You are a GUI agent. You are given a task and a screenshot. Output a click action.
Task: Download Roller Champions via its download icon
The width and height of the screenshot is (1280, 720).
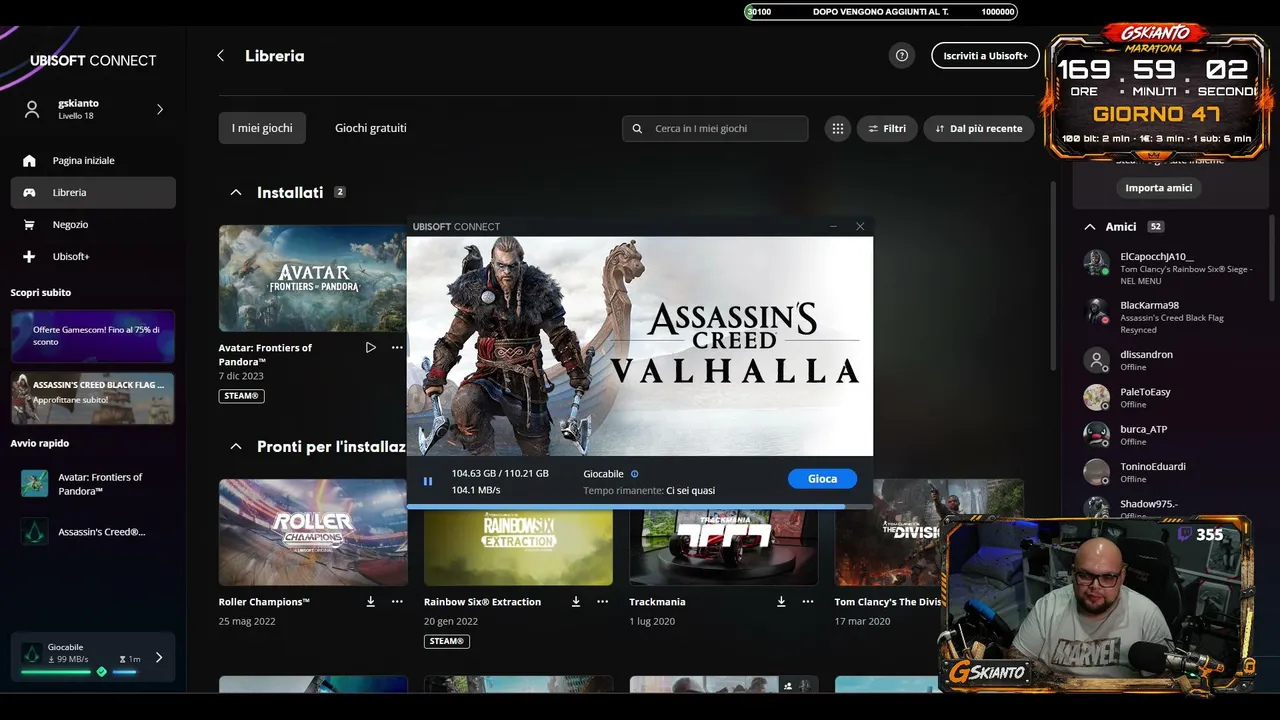(371, 602)
